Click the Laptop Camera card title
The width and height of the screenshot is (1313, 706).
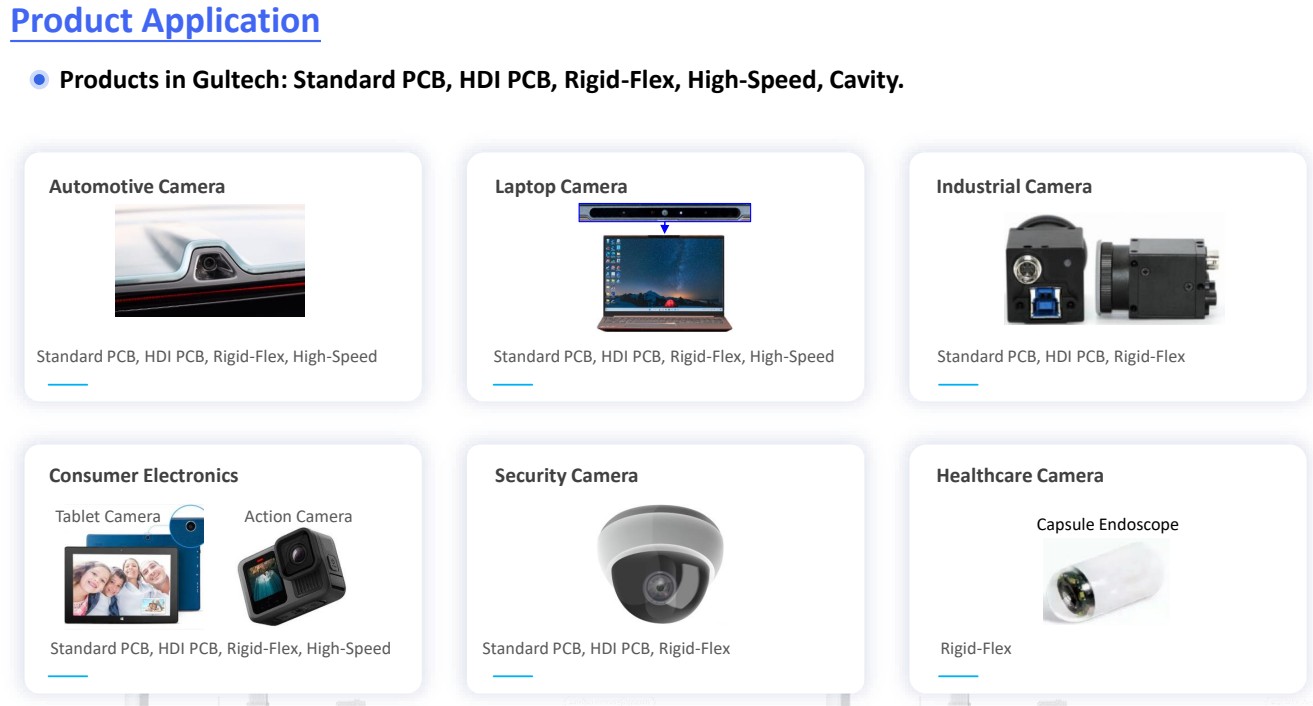tap(561, 187)
